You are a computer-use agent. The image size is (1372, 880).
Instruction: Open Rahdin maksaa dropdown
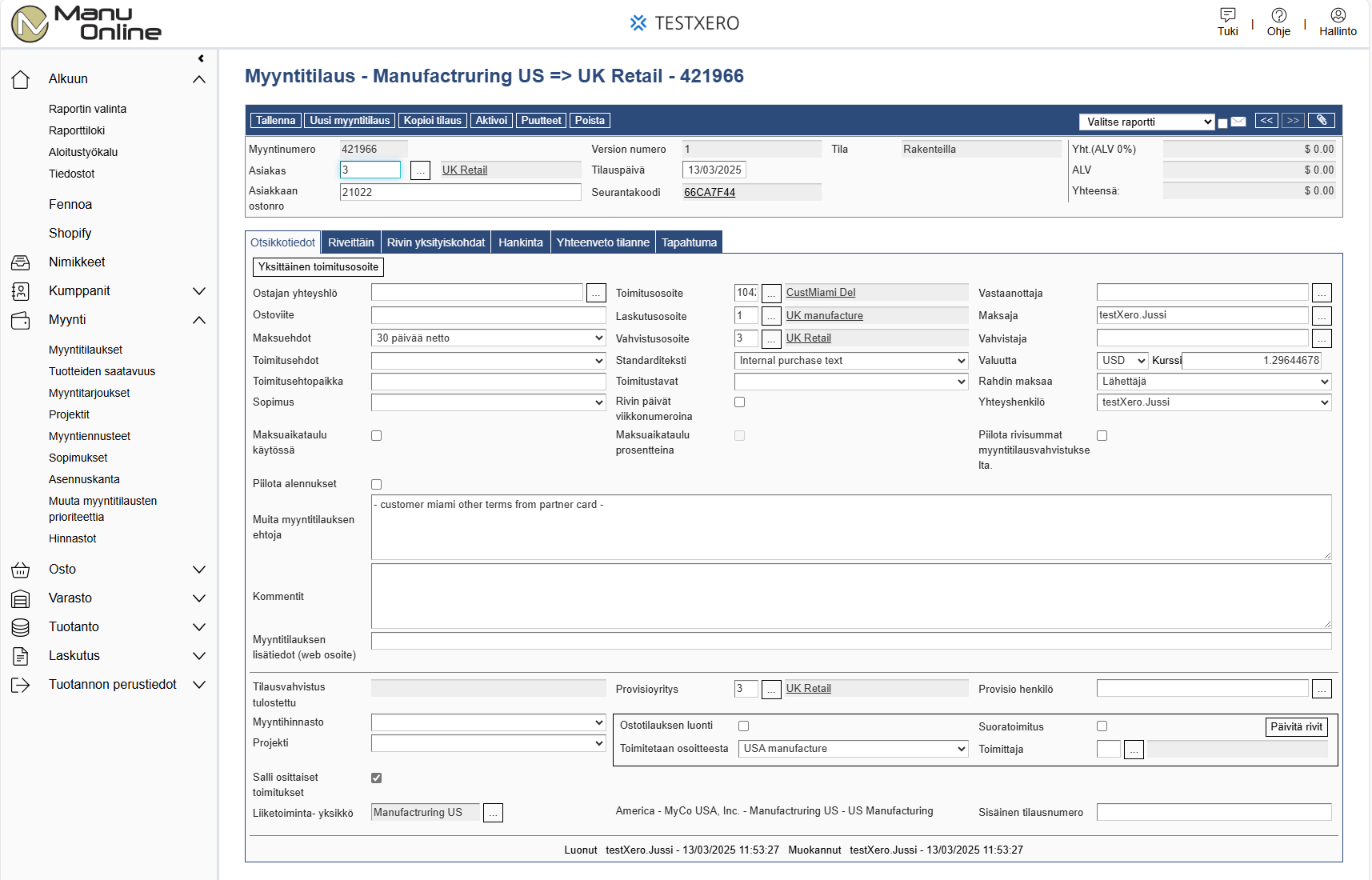point(1214,382)
